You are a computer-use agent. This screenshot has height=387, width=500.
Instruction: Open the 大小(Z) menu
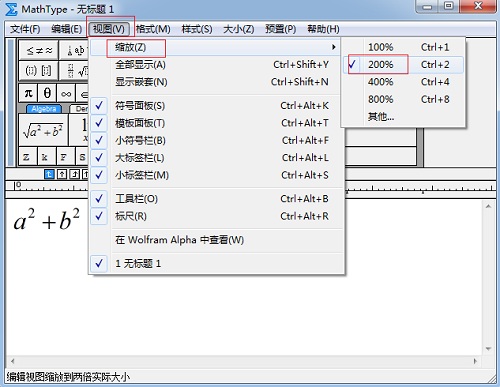(x=239, y=29)
